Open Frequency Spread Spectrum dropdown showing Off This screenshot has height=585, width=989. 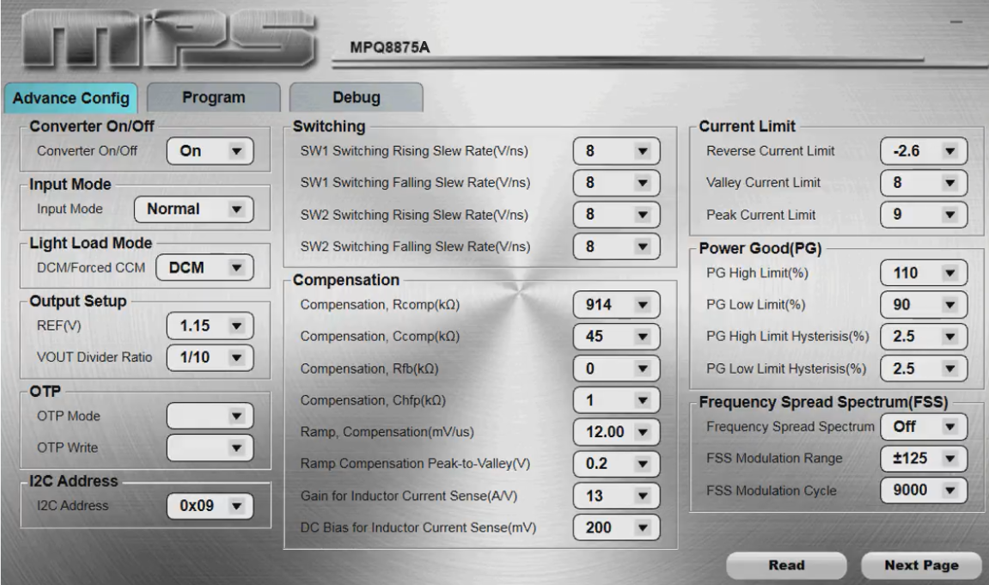[x=923, y=427]
